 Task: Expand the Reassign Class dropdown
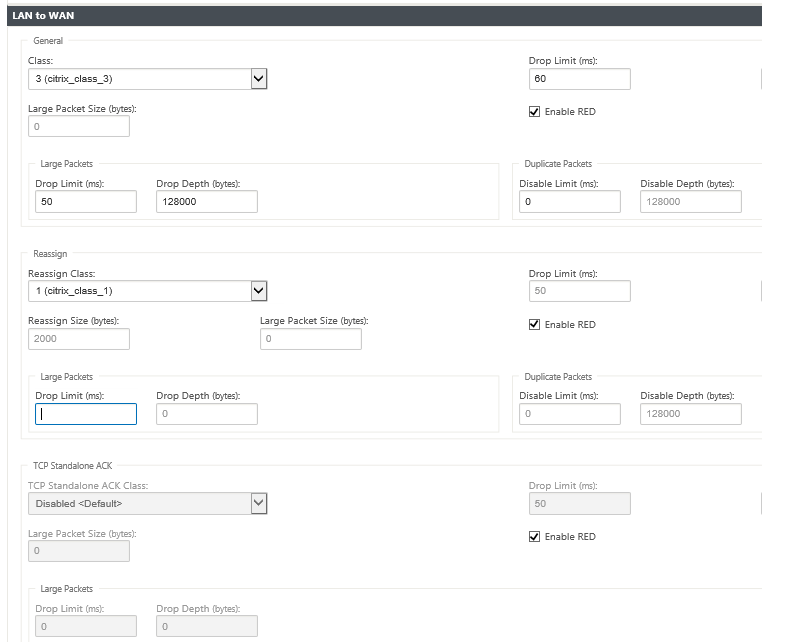[147, 291]
